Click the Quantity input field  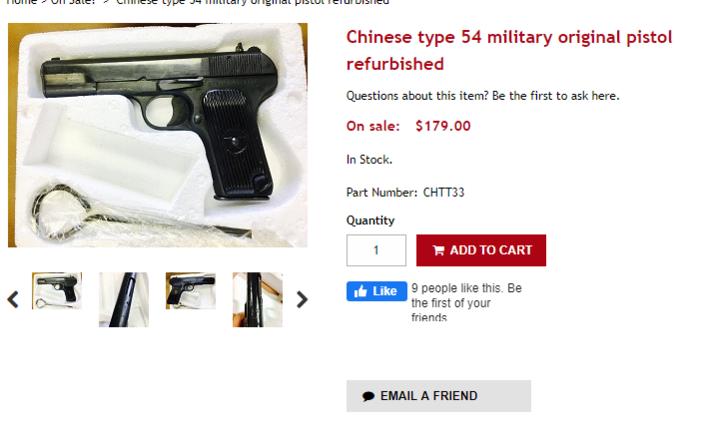coord(376,250)
